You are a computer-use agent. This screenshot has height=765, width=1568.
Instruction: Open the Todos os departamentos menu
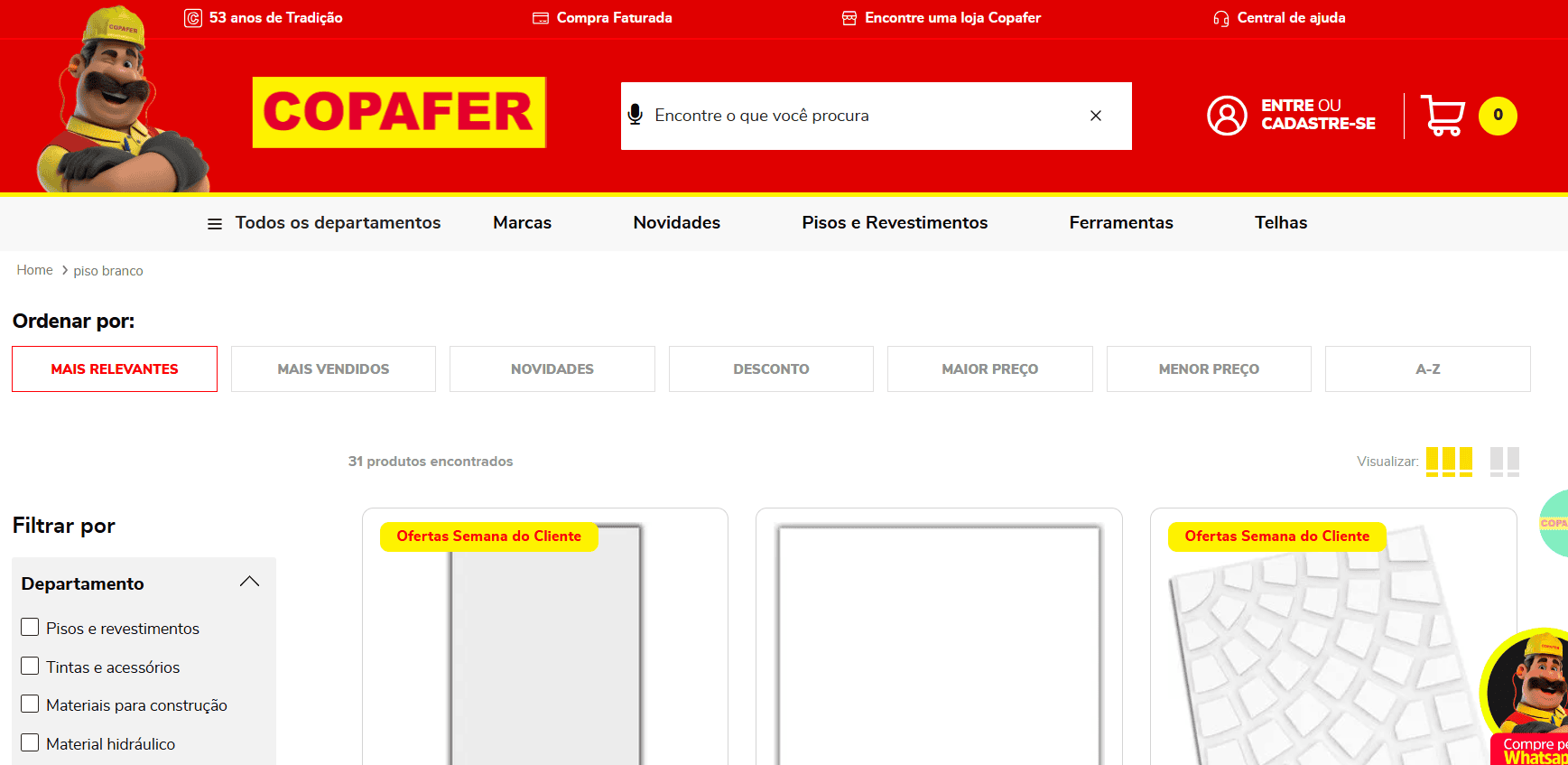click(x=324, y=223)
